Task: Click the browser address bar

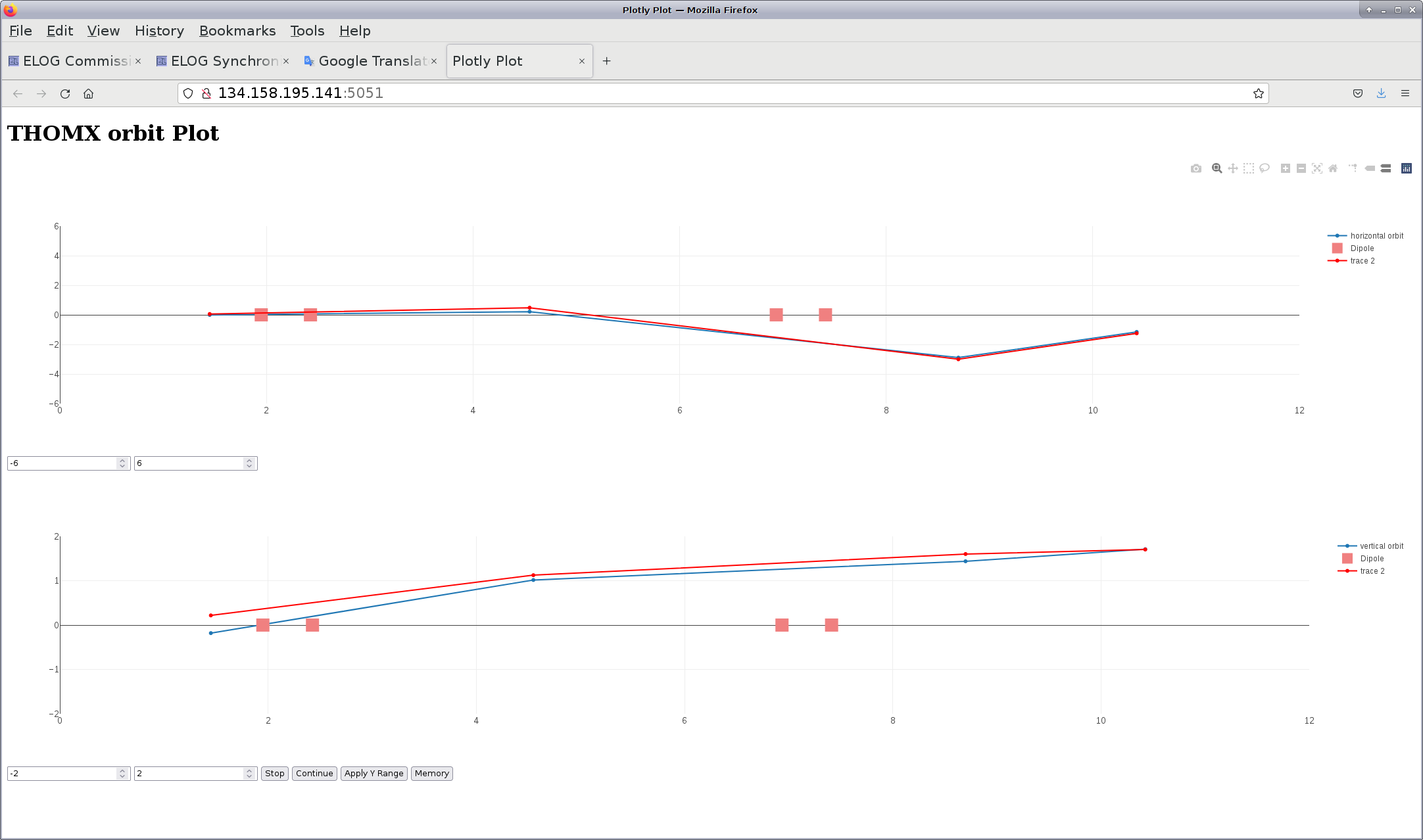Action: pyautogui.click(x=723, y=93)
